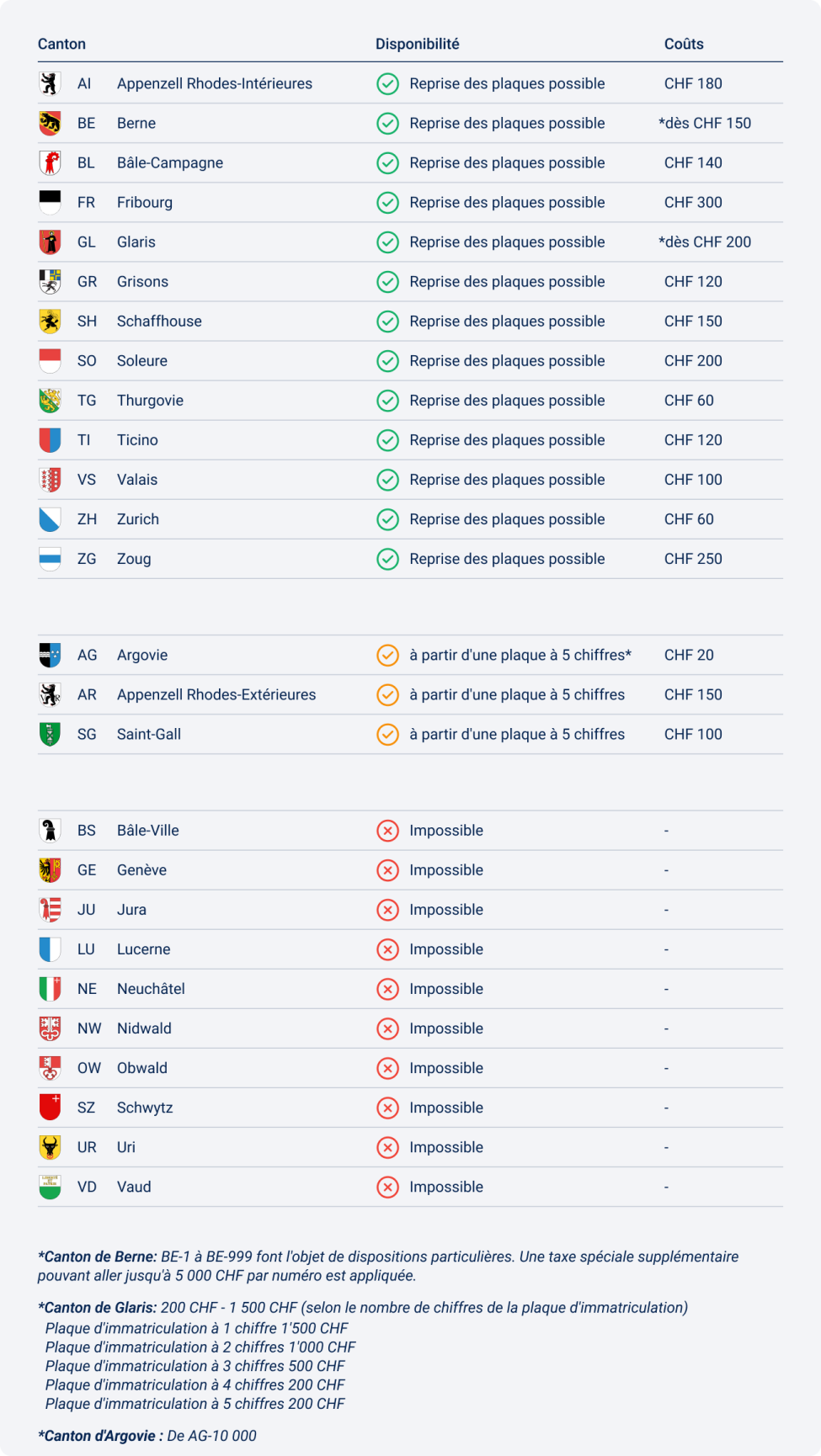The height and width of the screenshot is (1456, 821).
Task: Click the Genève canton coat of arms
Action: coord(50,870)
